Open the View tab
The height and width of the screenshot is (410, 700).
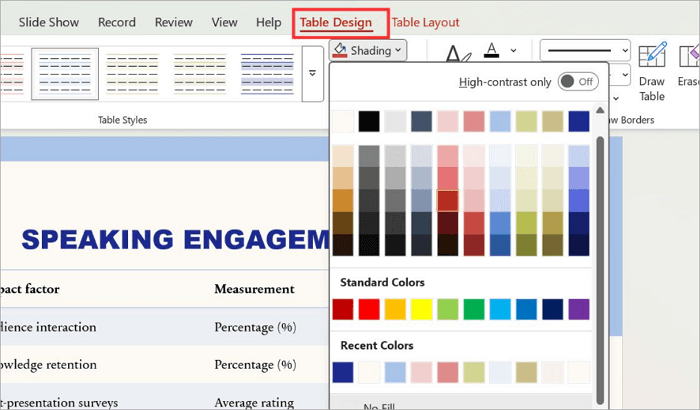pyautogui.click(x=225, y=22)
